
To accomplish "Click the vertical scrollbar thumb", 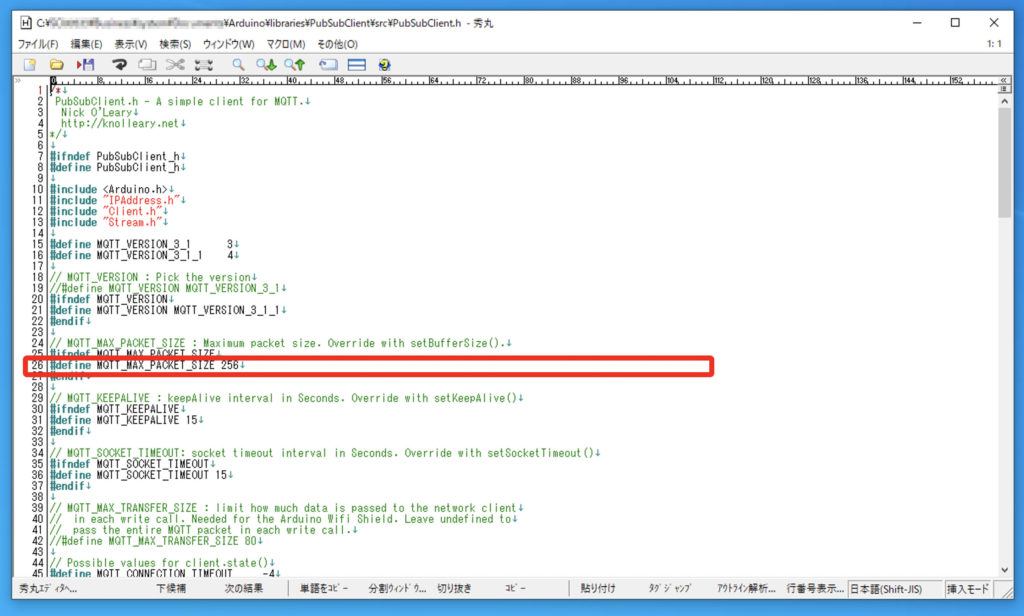I will pos(1004,160).
